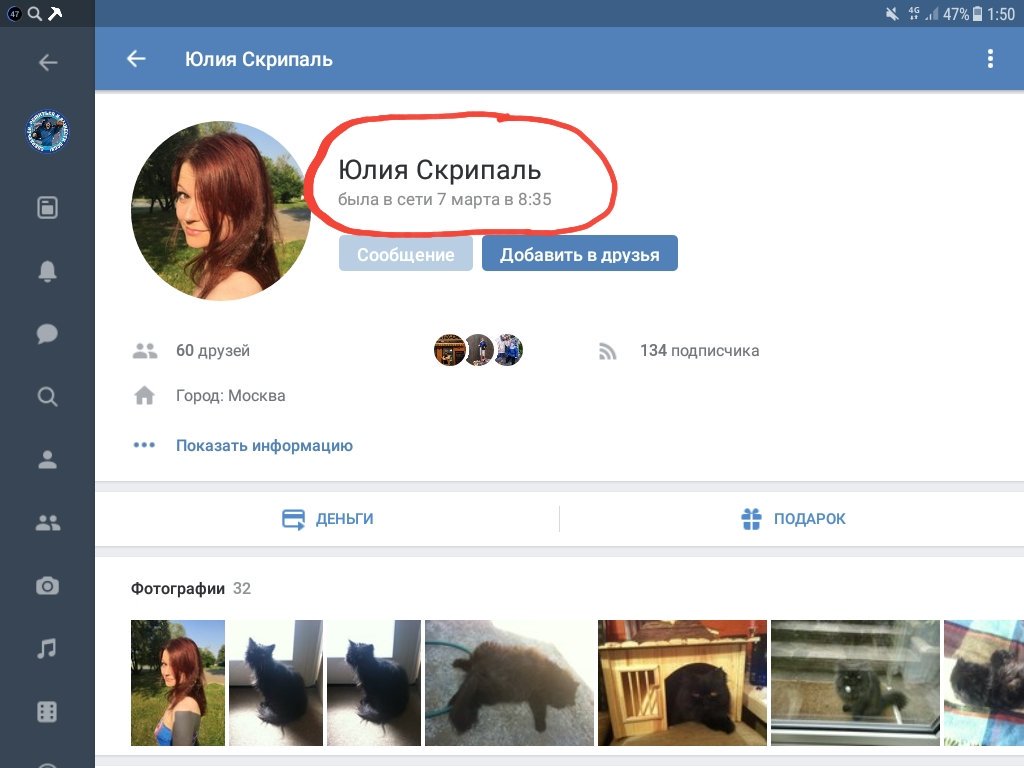Viewport: 1024px width, 768px height.
Task: Open the 60 друзей list
Action: coord(213,351)
